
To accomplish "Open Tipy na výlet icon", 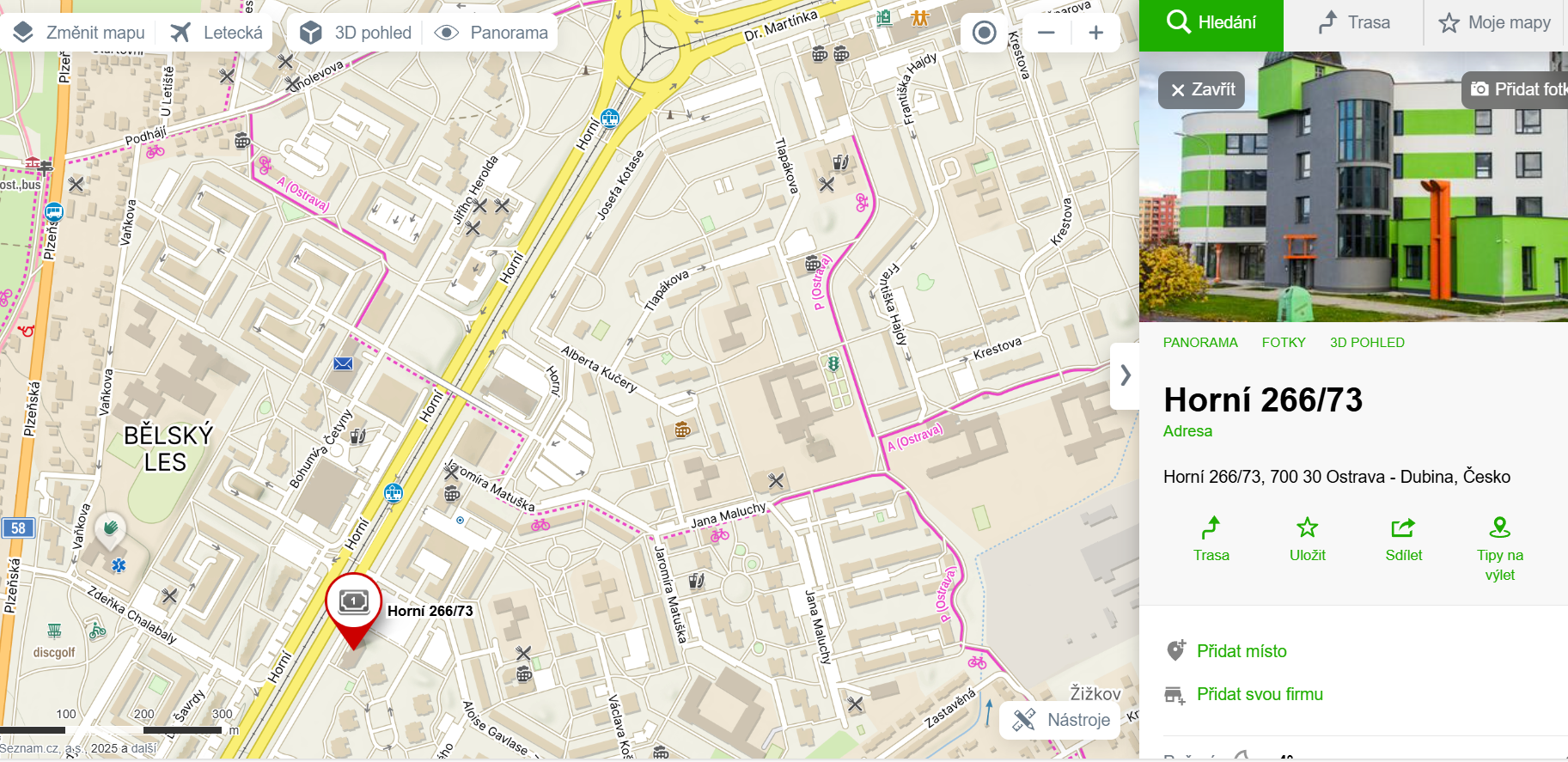I will (x=1499, y=527).
